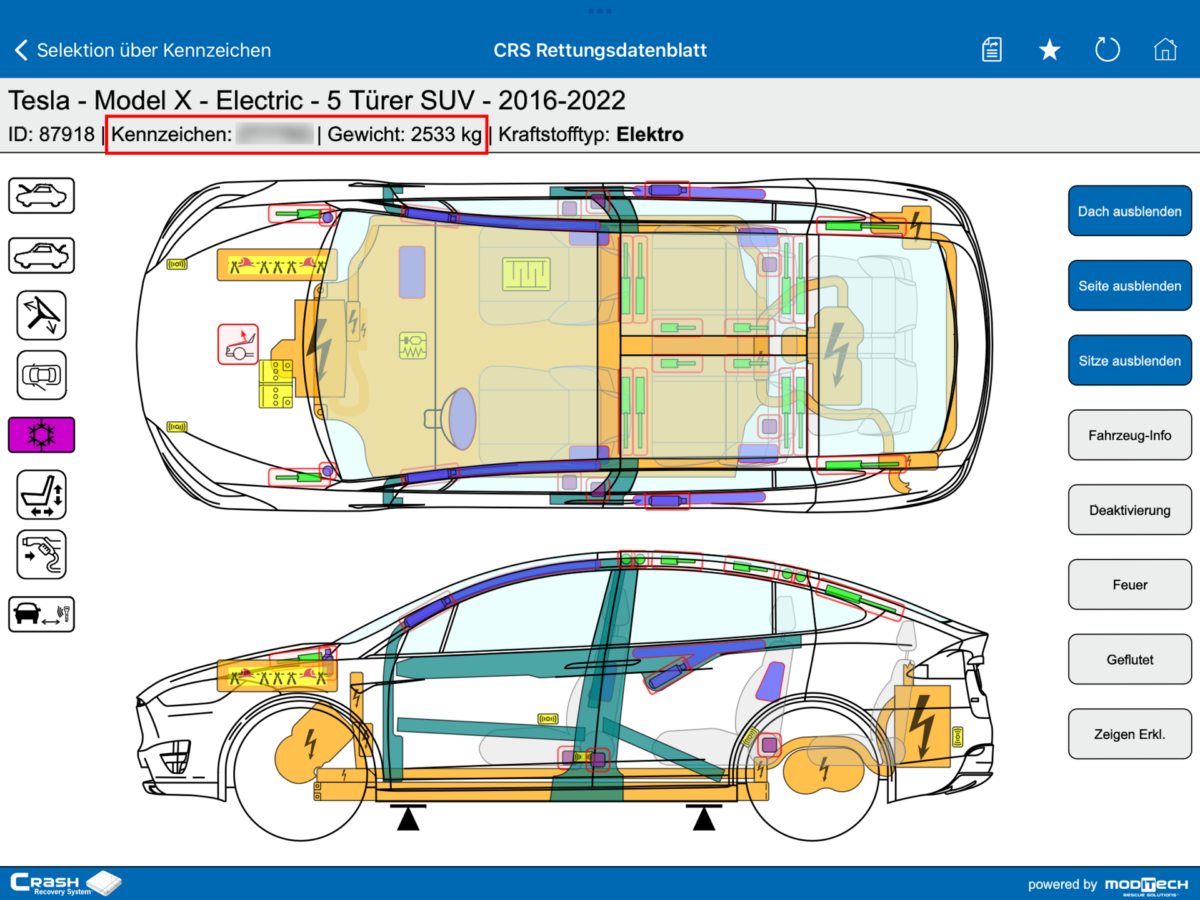This screenshot has height=900, width=1200.
Task: Click Zeigen Erkl. button
Action: coord(1130,735)
